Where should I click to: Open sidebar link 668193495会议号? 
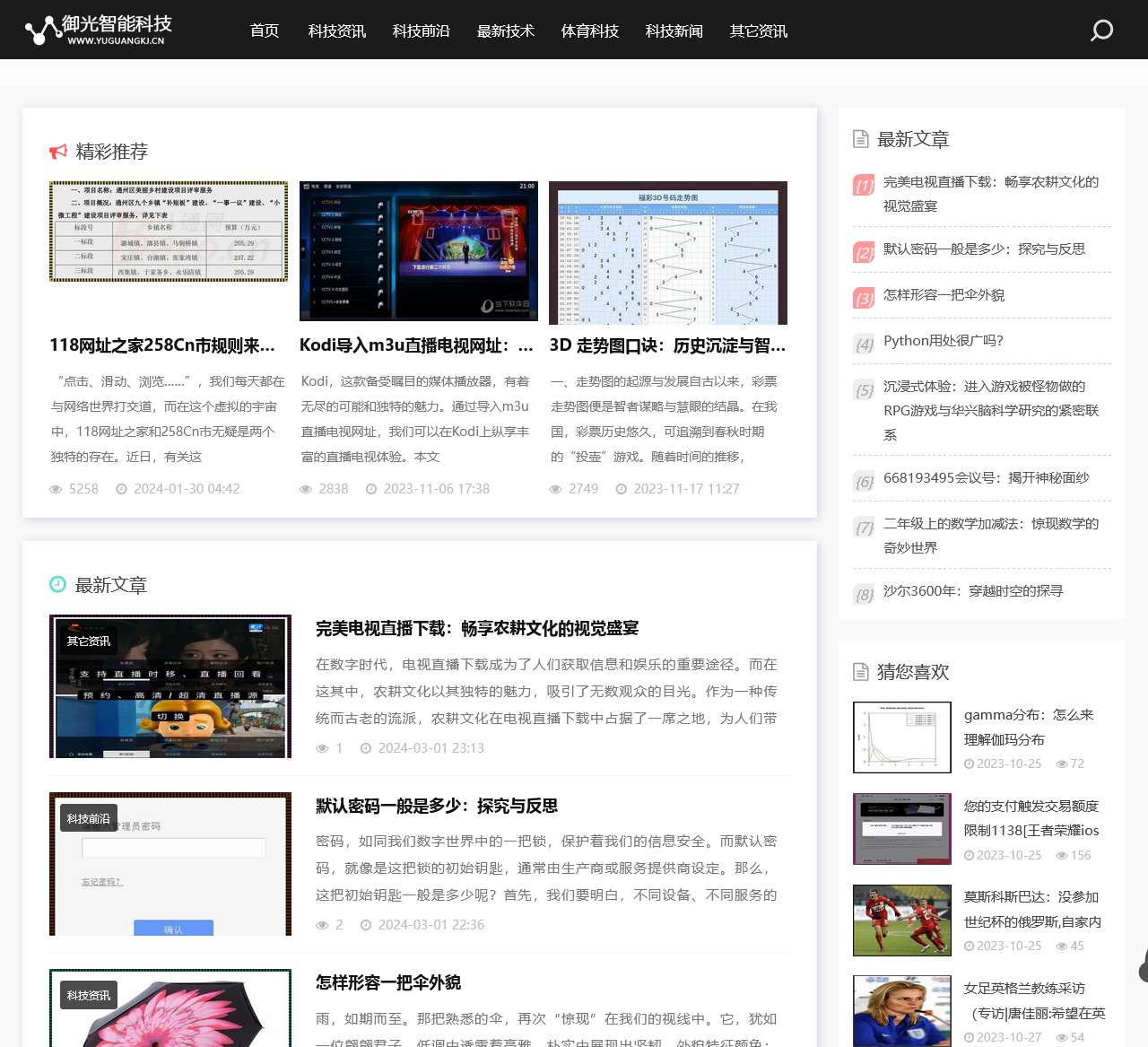(987, 478)
